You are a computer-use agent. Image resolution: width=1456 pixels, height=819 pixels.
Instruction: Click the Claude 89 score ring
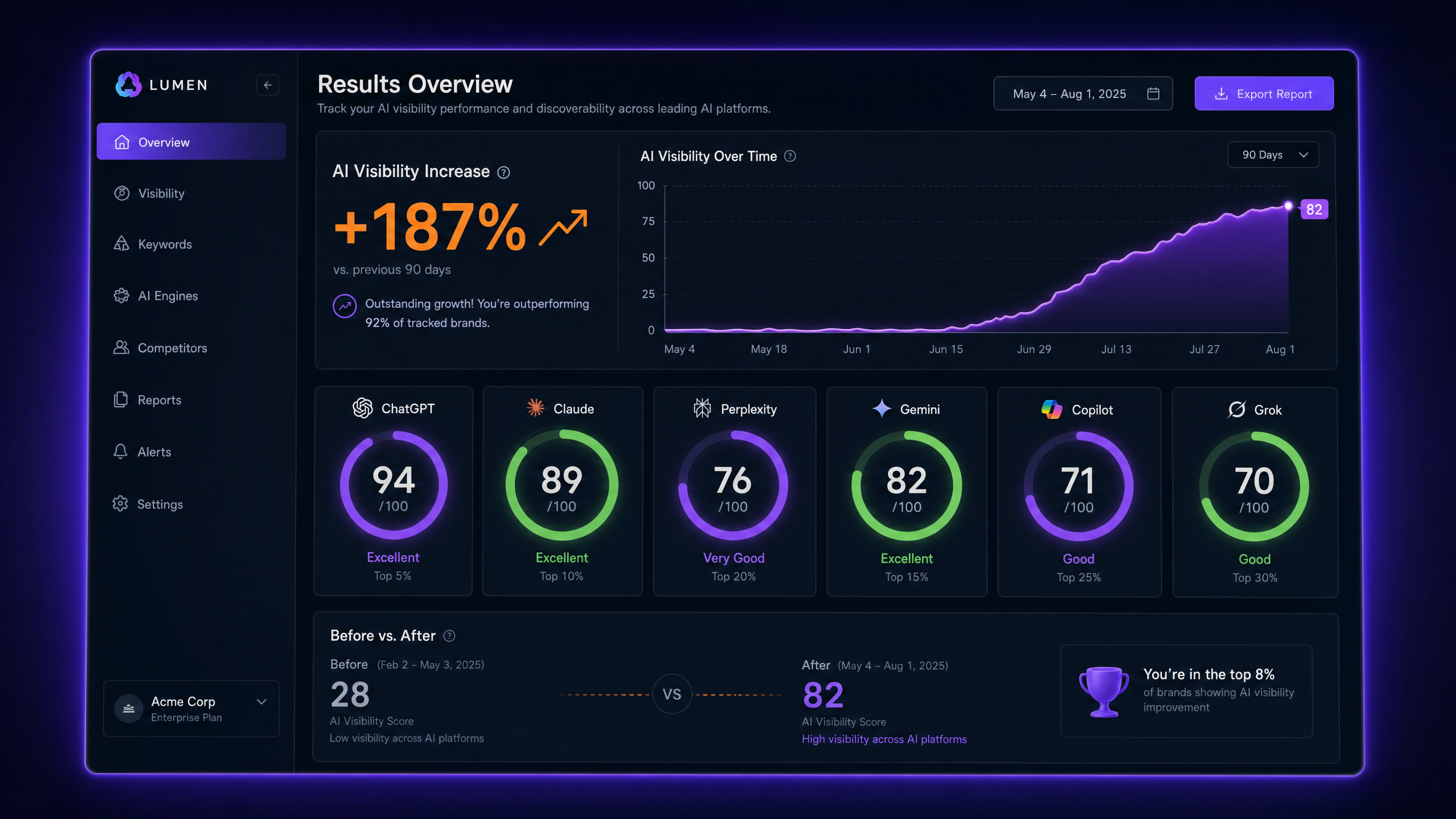[x=562, y=485]
